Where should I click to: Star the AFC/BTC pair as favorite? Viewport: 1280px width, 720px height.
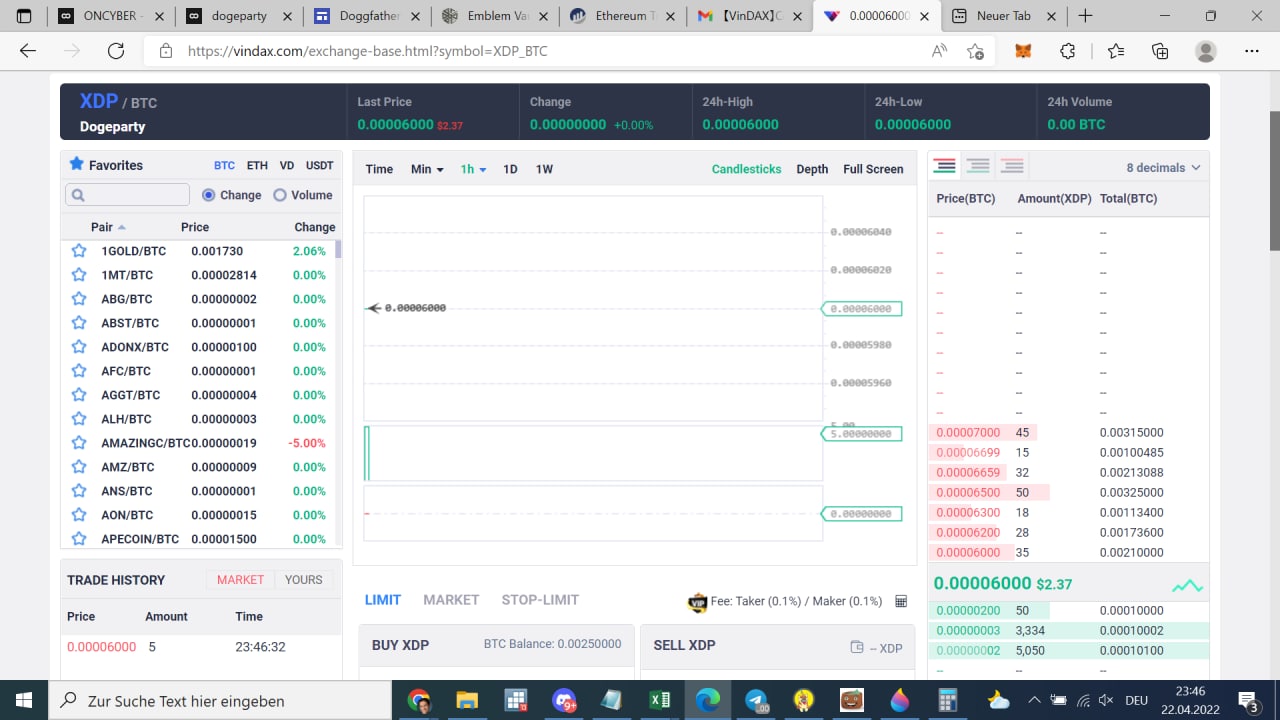pos(78,371)
